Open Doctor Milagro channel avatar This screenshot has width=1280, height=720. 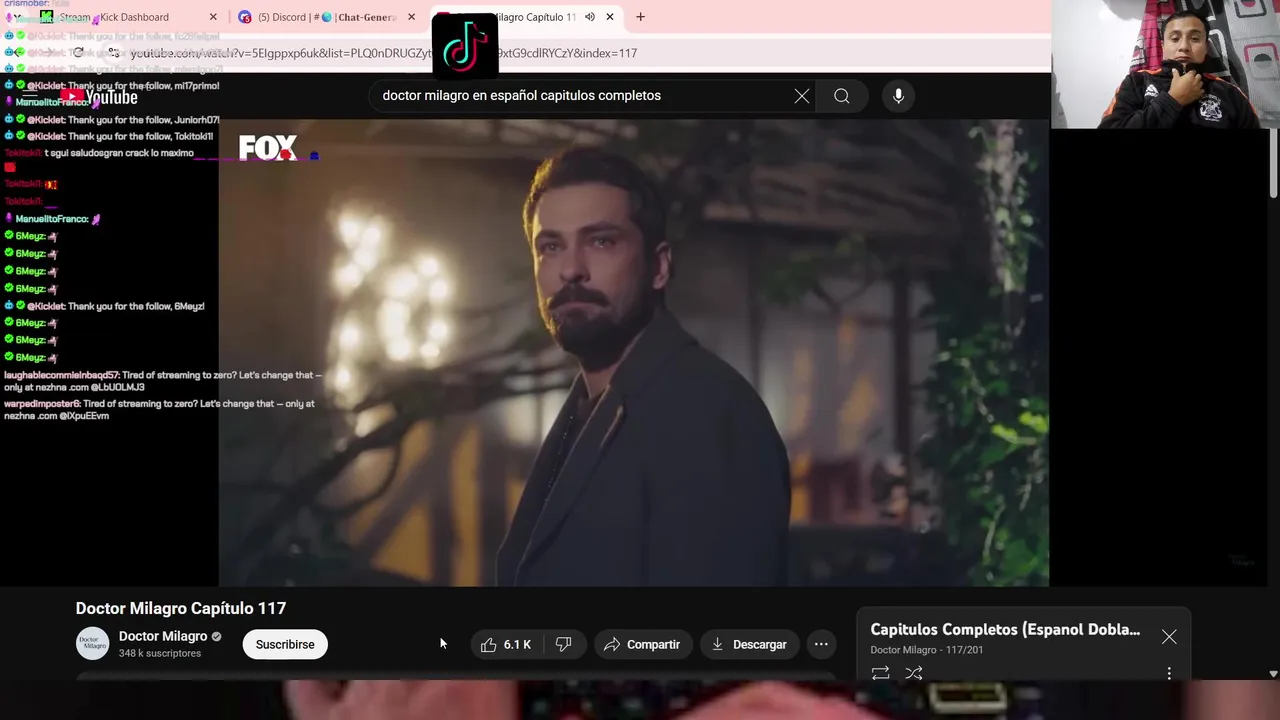93,644
